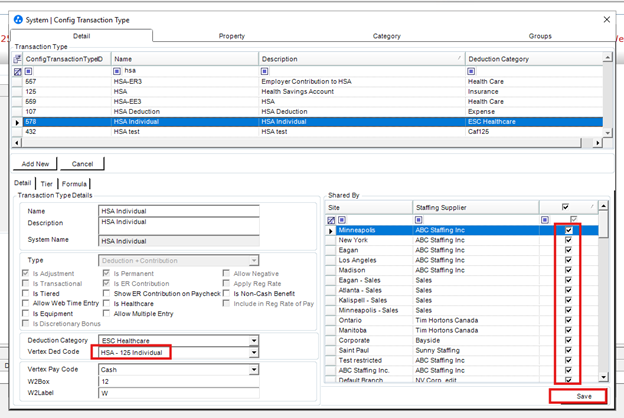624x418 pixels.
Task: Open the Type dropdown arrow
Action: (x=254, y=261)
